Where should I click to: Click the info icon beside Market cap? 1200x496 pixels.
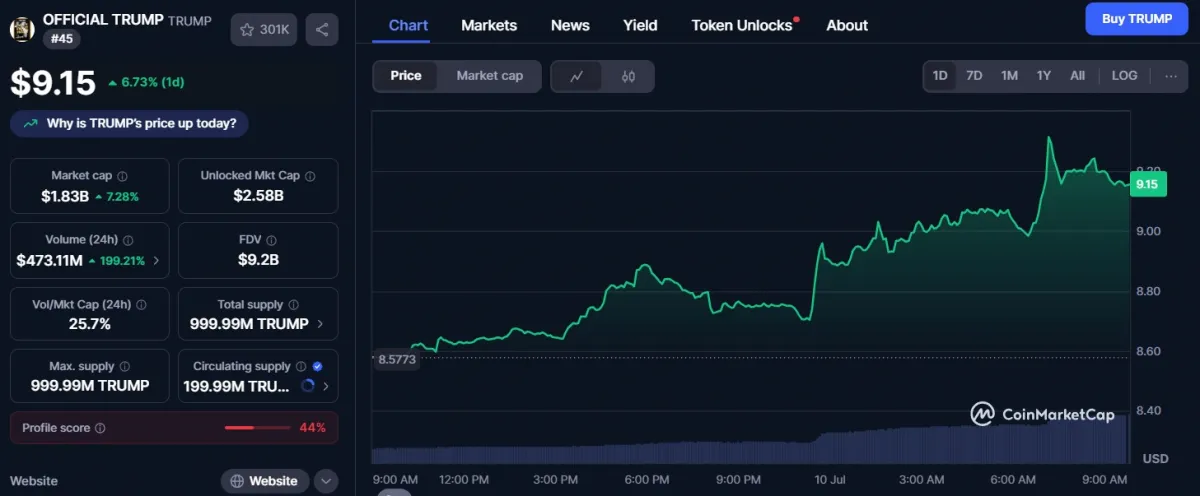[123, 176]
